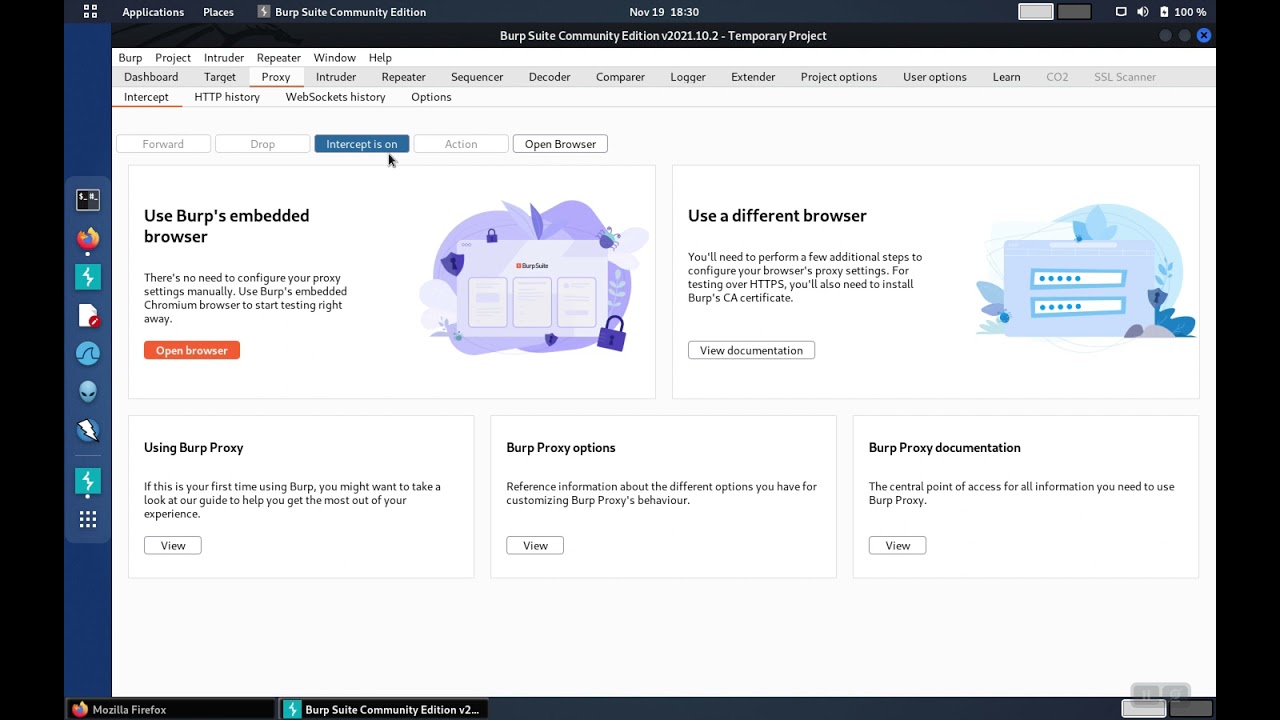The height and width of the screenshot is (720, 1280).
Task: Open the Burp Suite Community Edition app menu in top panel
Action: [x=342, y=12]
